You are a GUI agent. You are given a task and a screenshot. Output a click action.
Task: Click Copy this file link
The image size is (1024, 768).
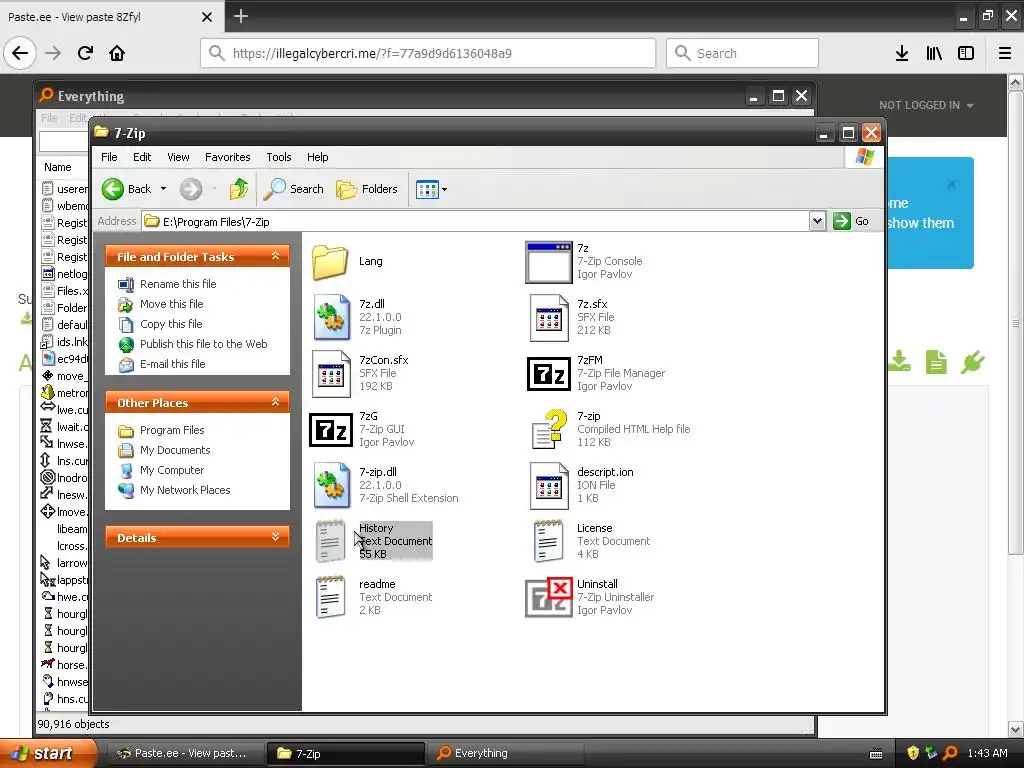tap(171, 324)
